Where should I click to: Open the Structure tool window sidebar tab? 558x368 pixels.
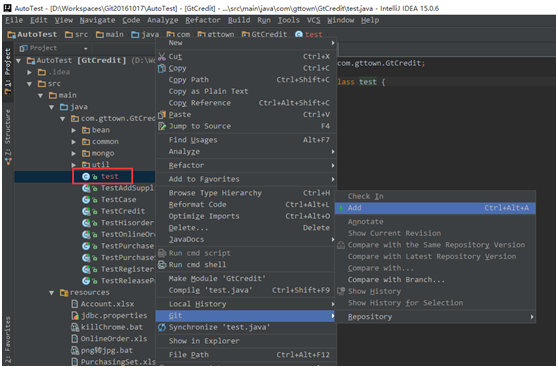click(x=7, y=137)
